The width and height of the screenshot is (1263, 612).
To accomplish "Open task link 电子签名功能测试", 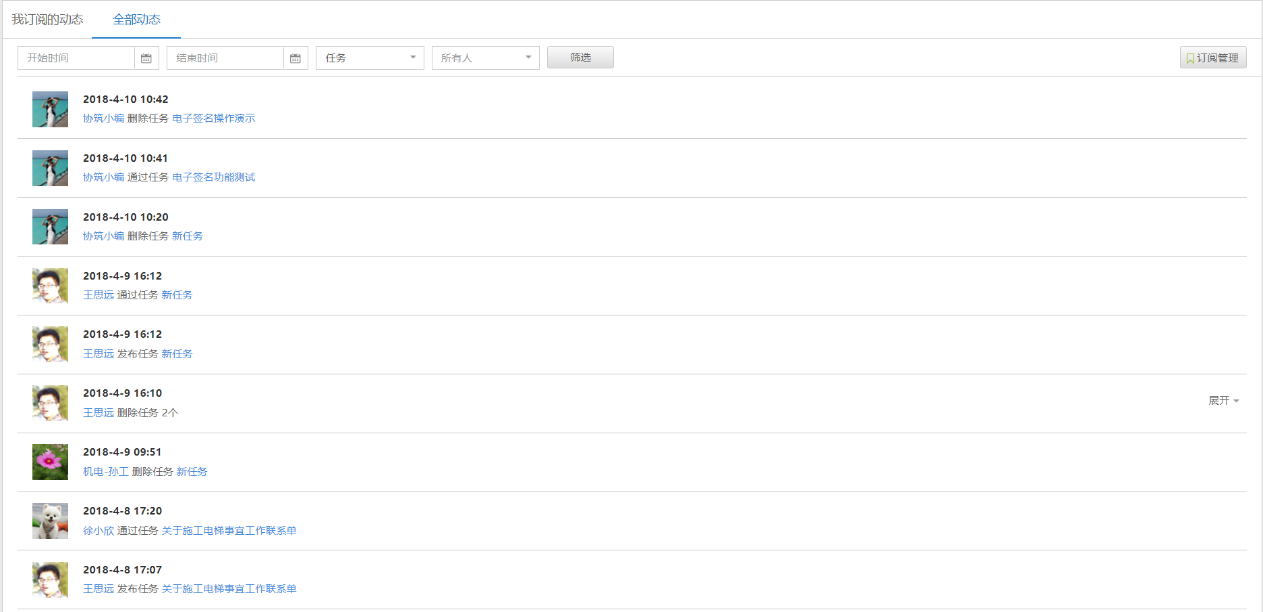I will tap(213, 178).
